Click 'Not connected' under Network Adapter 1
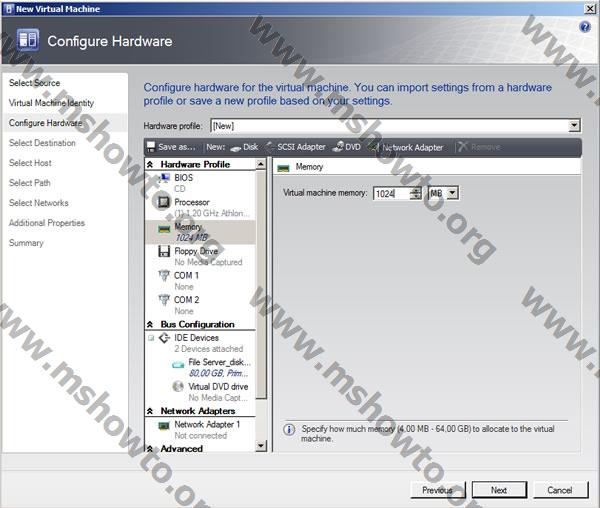 point(201,435)
